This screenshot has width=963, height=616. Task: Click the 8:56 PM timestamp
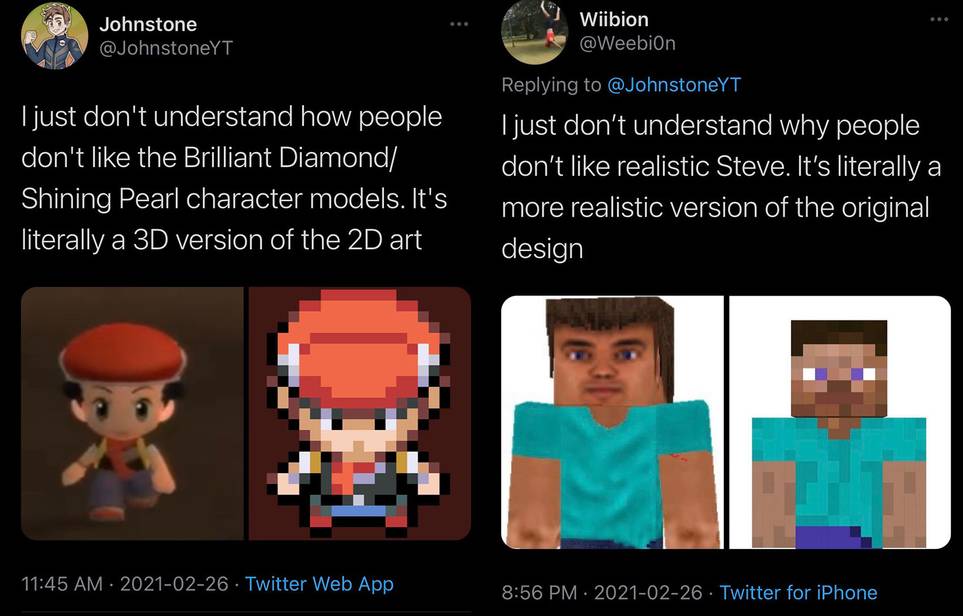[x=541, y=593]
